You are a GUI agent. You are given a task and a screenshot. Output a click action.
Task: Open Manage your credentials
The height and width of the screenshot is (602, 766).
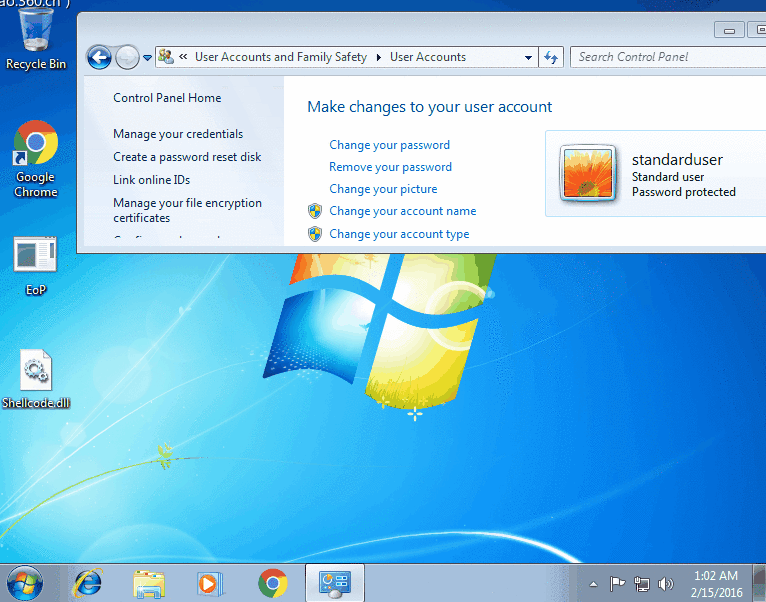pos(178,134)
